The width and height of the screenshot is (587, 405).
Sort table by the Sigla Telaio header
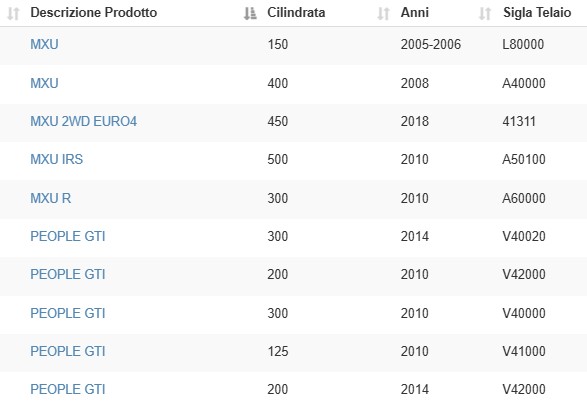[537, 13]
